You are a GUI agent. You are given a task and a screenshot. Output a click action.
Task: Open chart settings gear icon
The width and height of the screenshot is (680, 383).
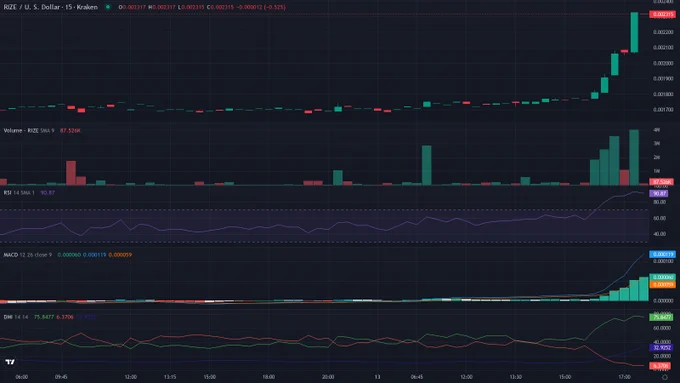coord(664,377)
